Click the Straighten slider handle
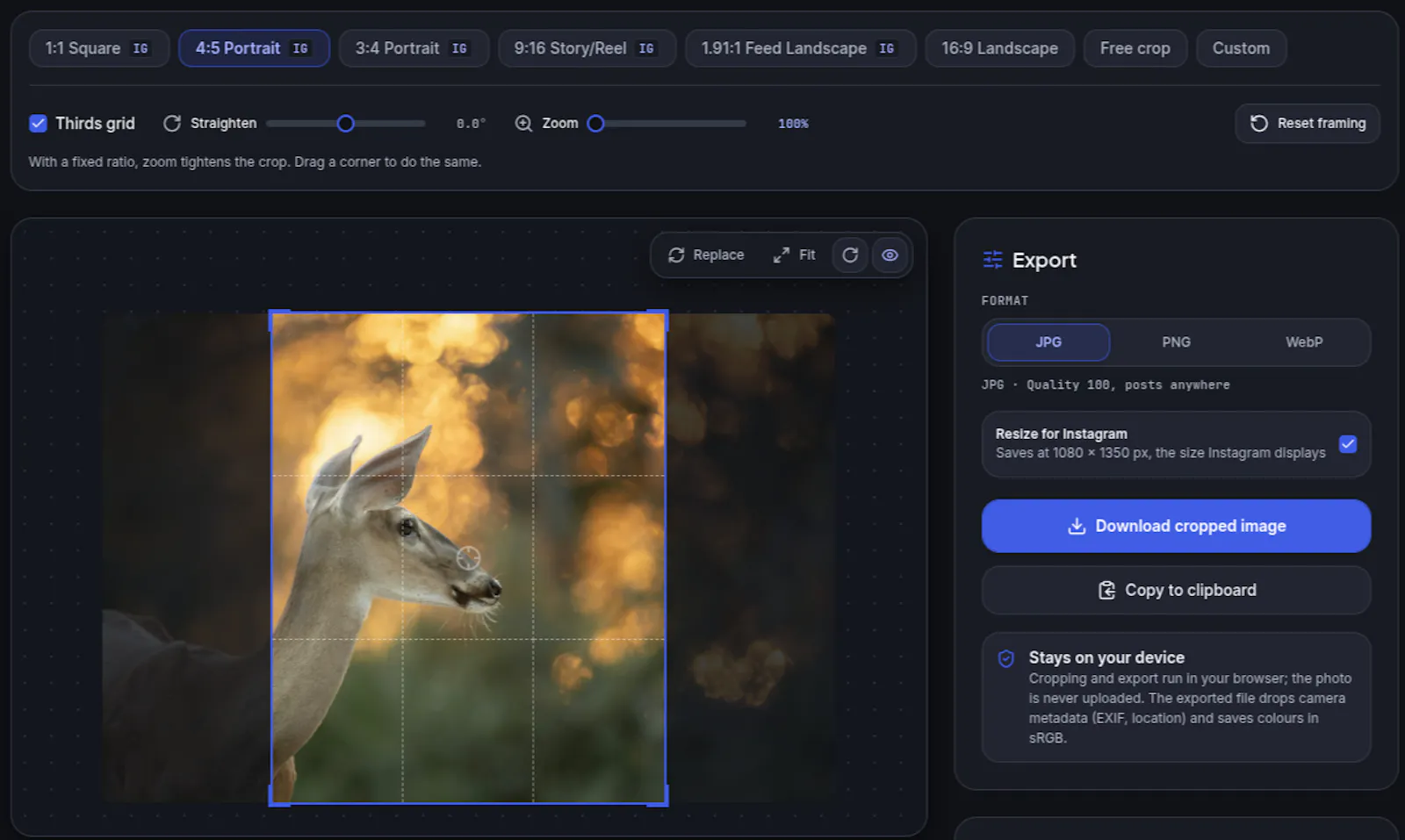 pos(346,124)
